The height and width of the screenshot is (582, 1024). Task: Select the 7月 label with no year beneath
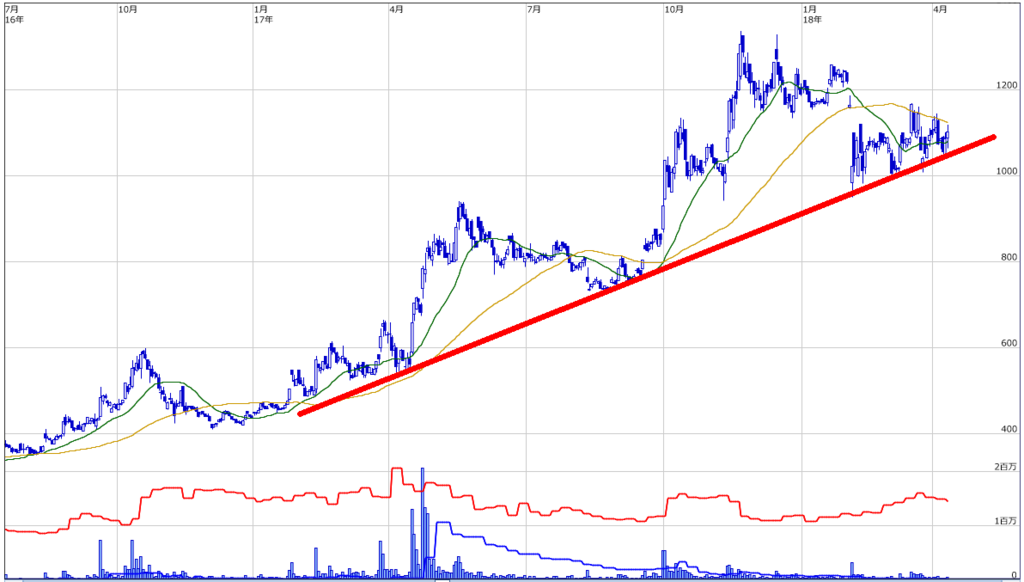pos(534,9)
